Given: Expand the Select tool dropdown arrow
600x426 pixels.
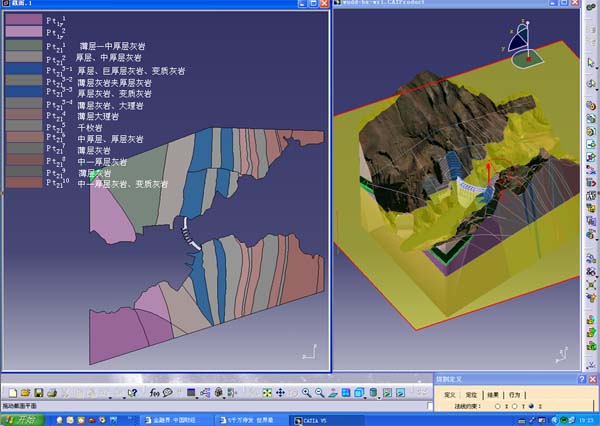Looking at the screenshot, I should [x=597, y=68].
